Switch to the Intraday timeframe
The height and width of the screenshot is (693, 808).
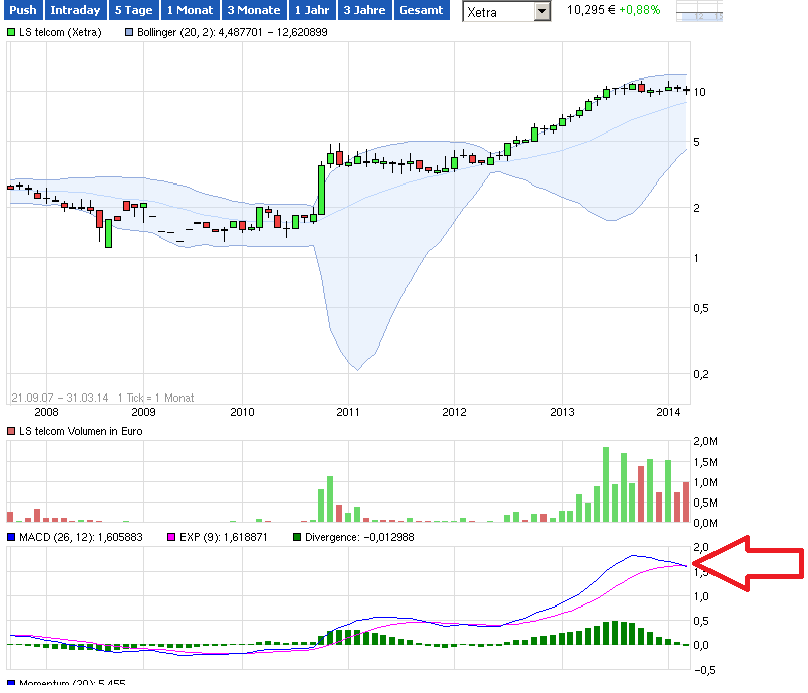(x=75, y=11)
